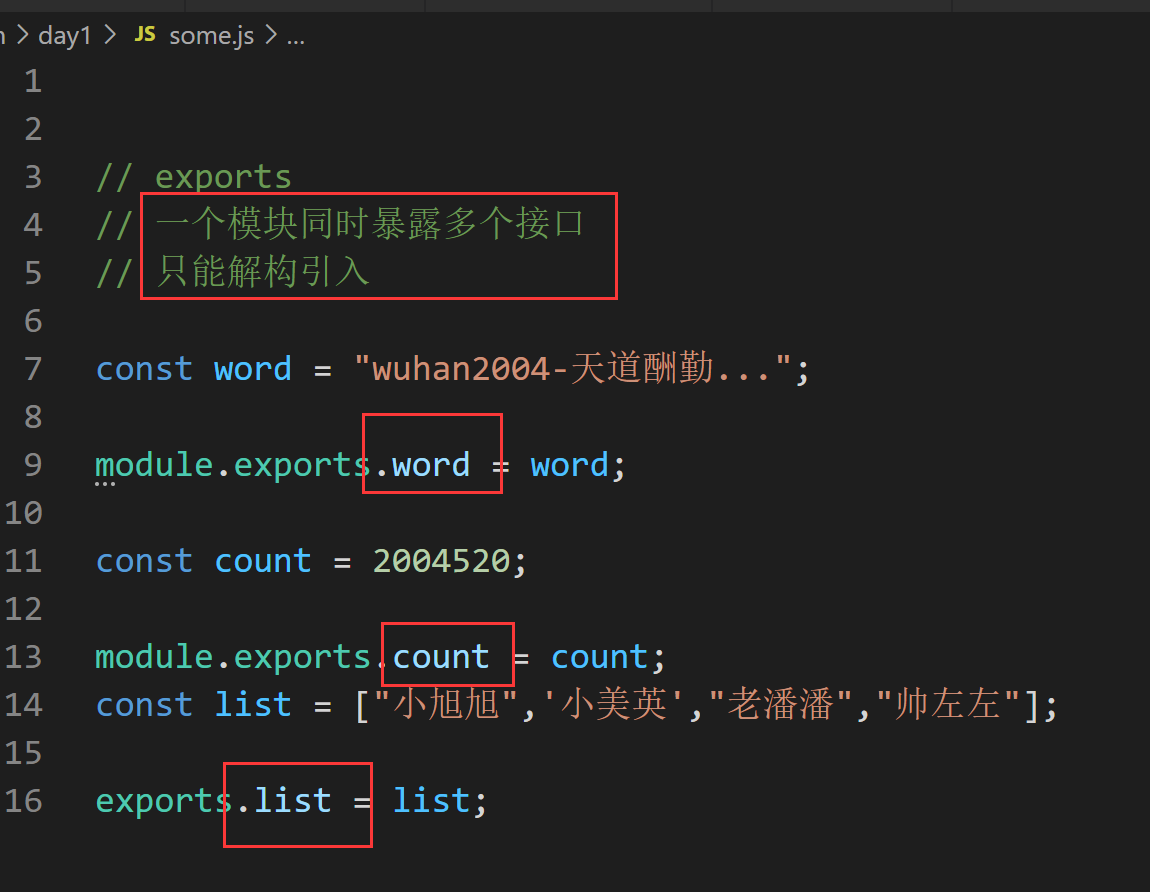Click string '小美英' in list array
This screenshot has height=892, width=1150.
[614, 704]
